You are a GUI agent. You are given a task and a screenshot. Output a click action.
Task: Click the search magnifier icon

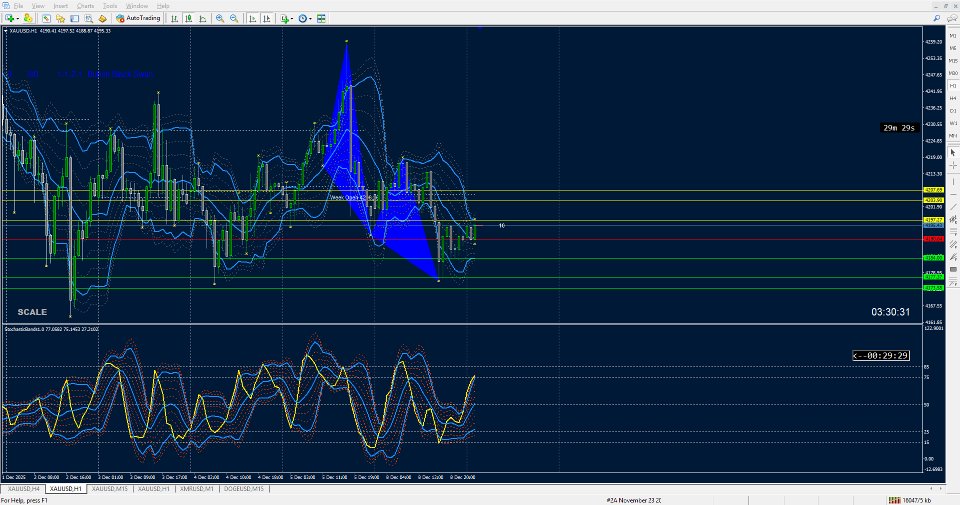(937, 18)
